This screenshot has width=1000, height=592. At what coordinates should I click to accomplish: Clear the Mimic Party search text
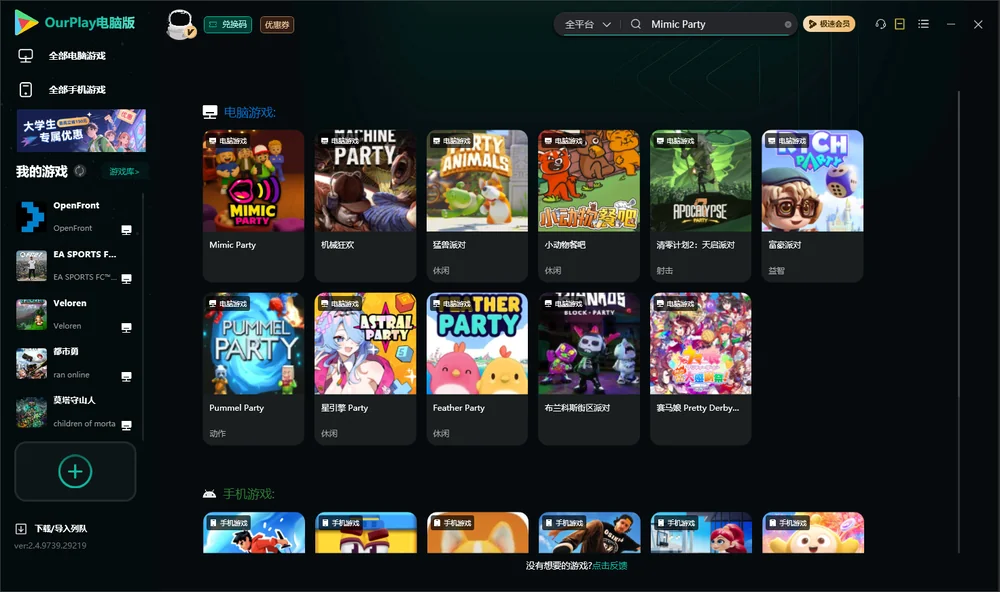tap(788, 25)
